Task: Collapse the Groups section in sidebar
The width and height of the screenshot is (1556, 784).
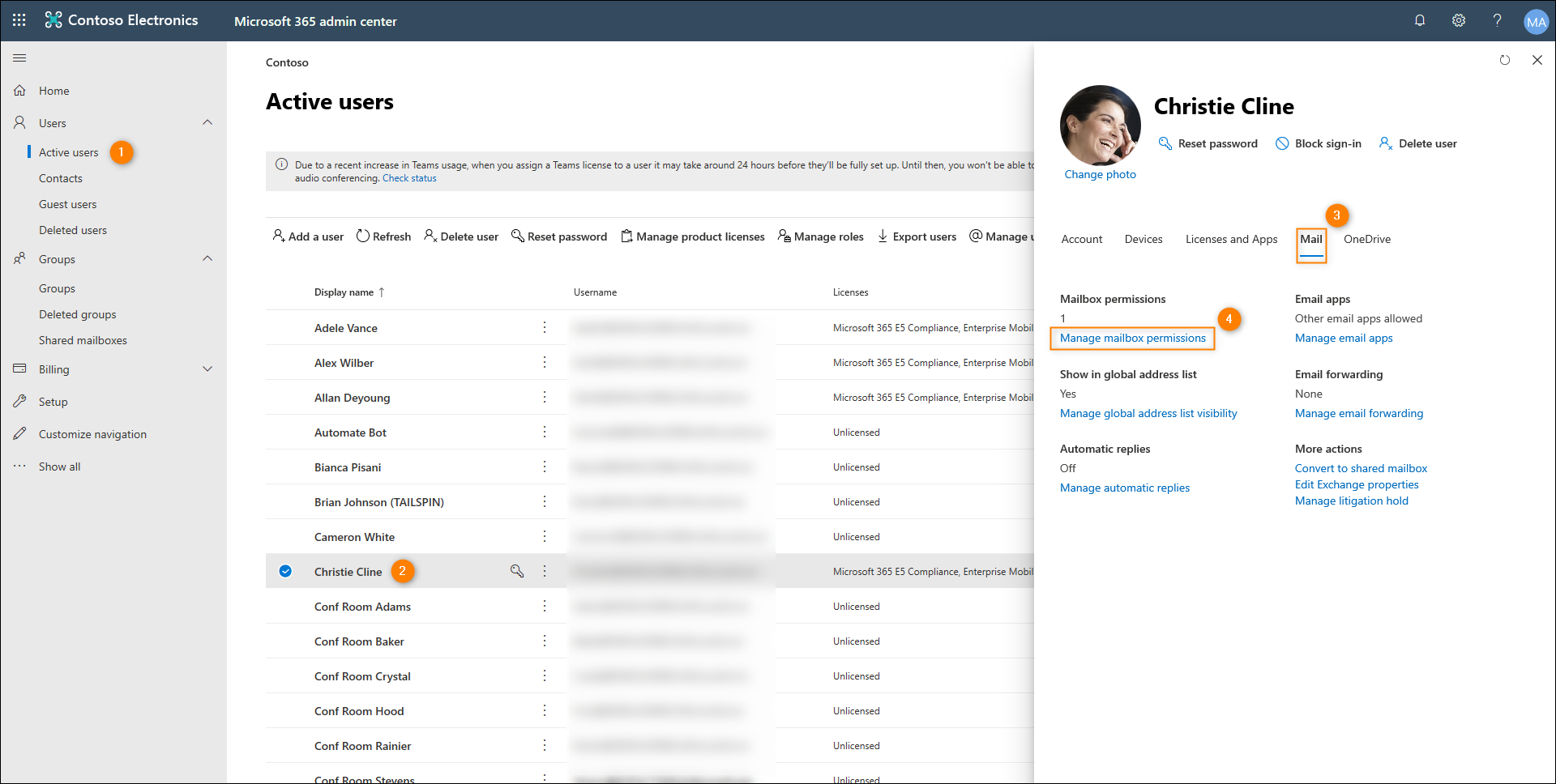Action: (x=207, y=258)
